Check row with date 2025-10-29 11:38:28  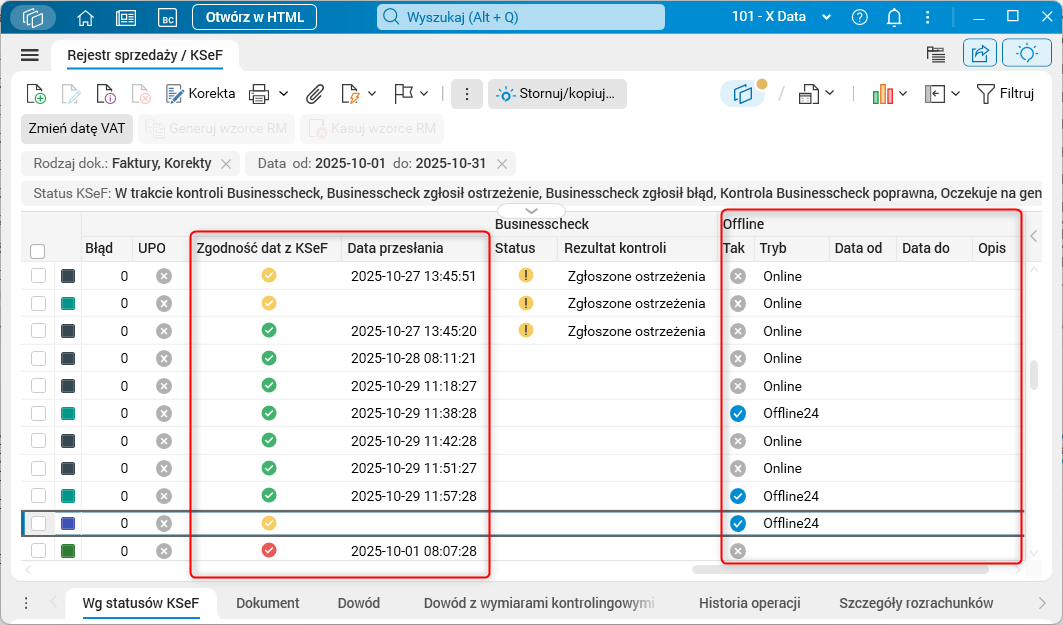click(x=38, y=414)
